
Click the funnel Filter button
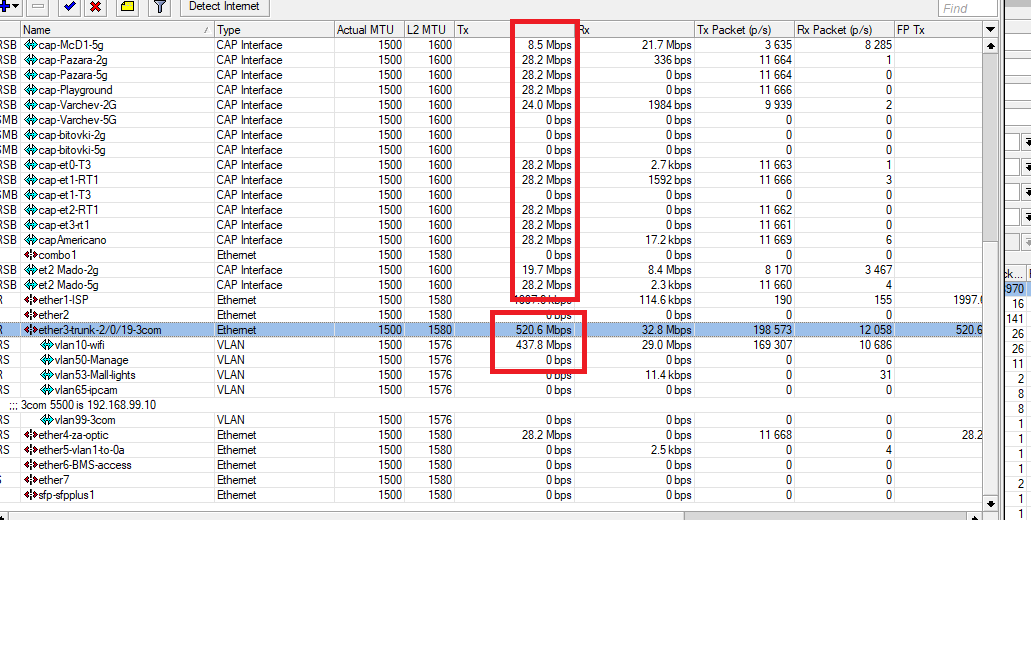[x=159, y=7]
